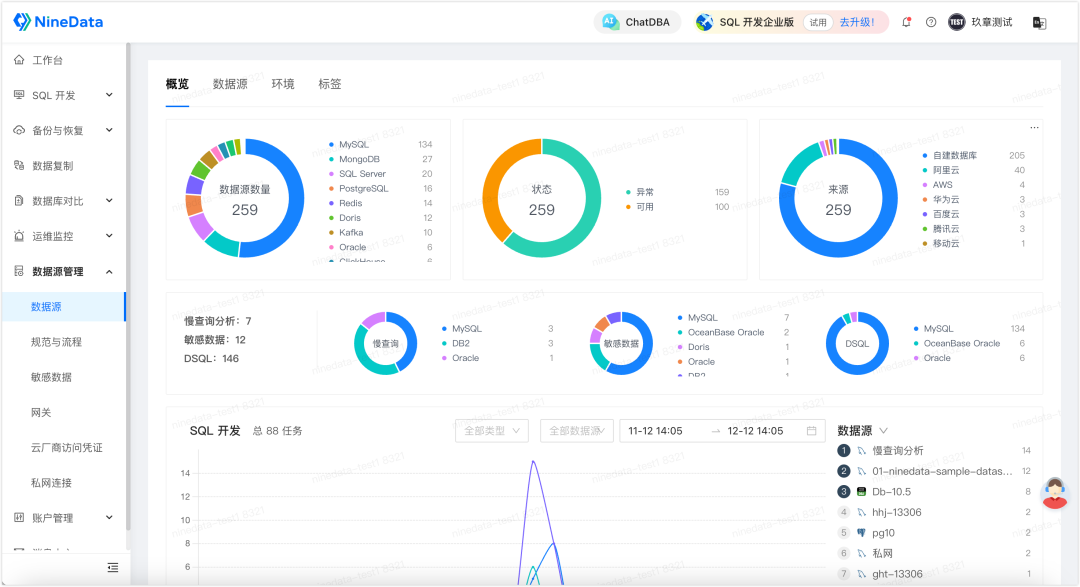Click the 数据源管理 sidebar icon

tap(19, 271)
